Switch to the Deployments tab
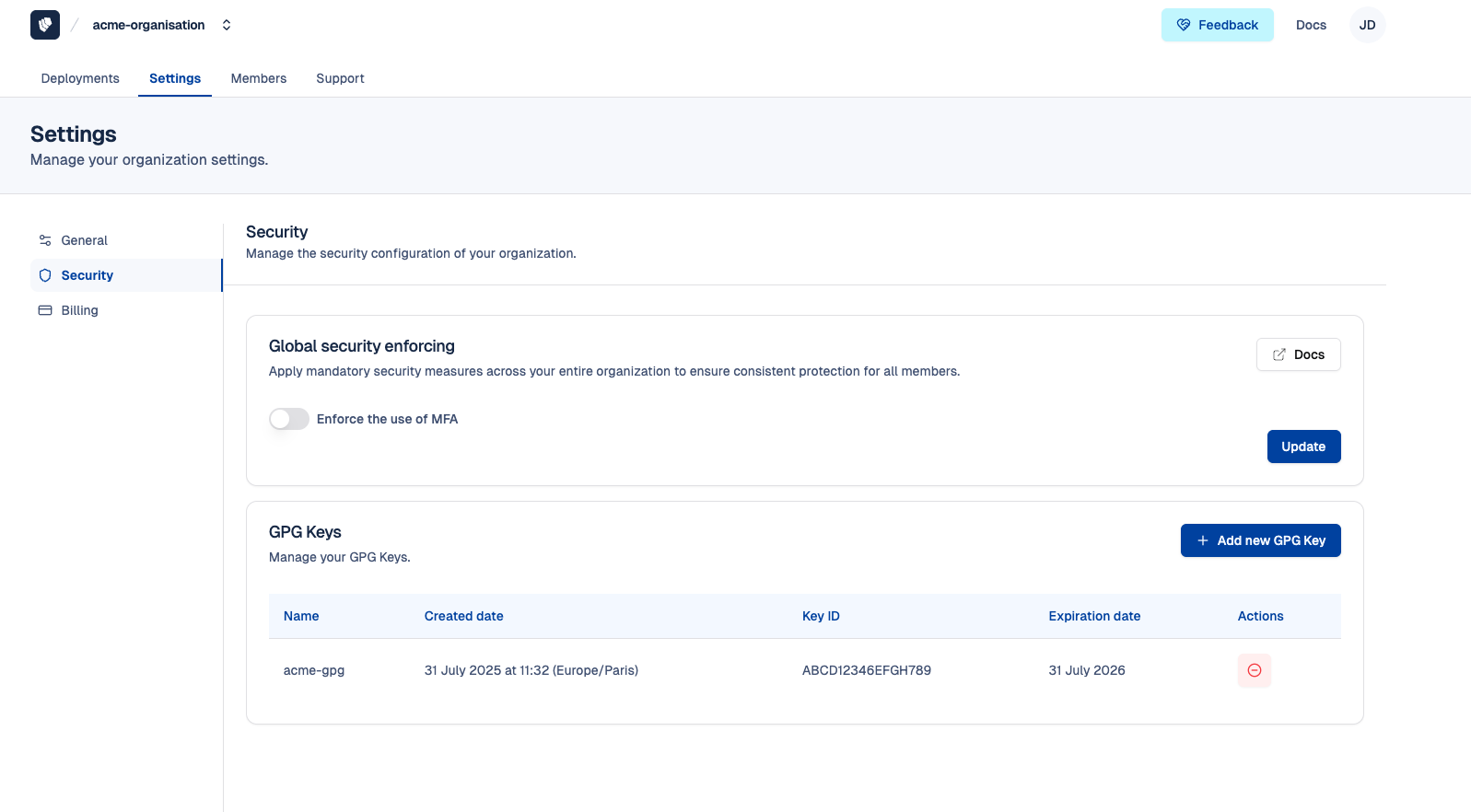 click(x=80, y=78)
